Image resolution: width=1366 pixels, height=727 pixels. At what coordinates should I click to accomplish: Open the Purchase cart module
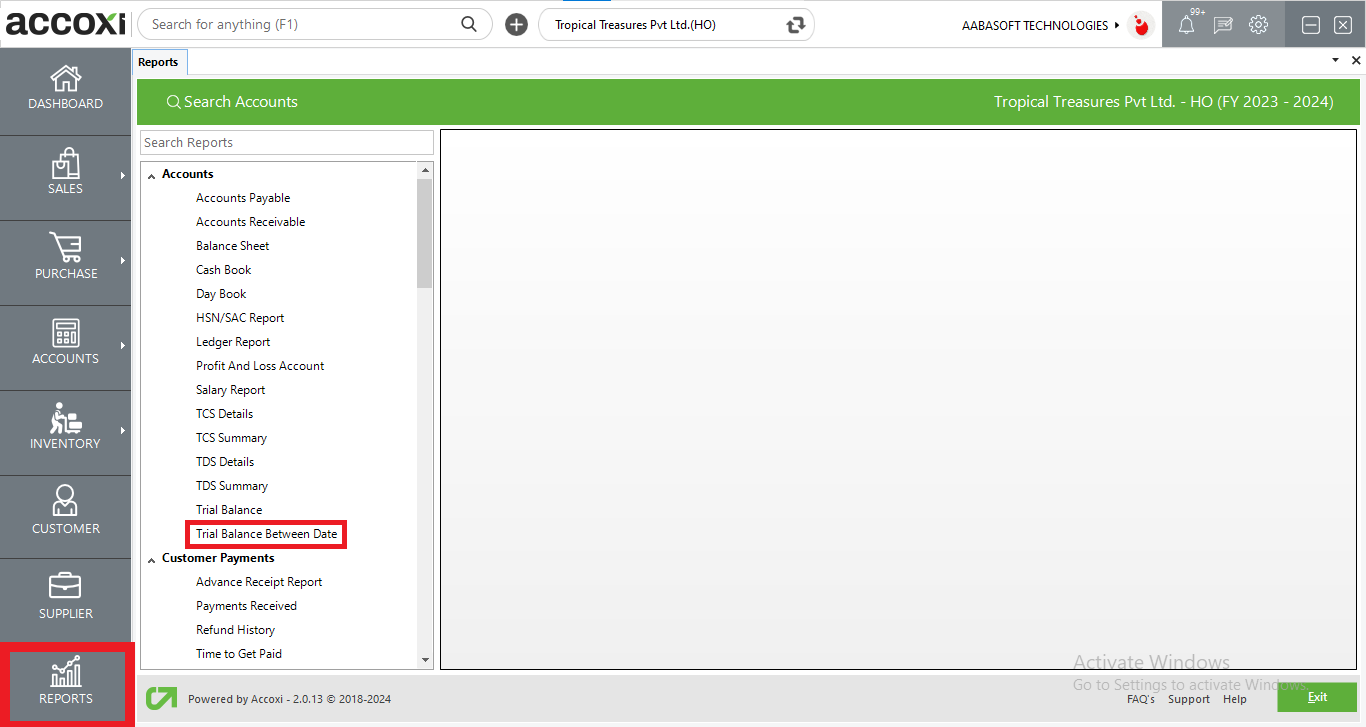coord(65,249)
